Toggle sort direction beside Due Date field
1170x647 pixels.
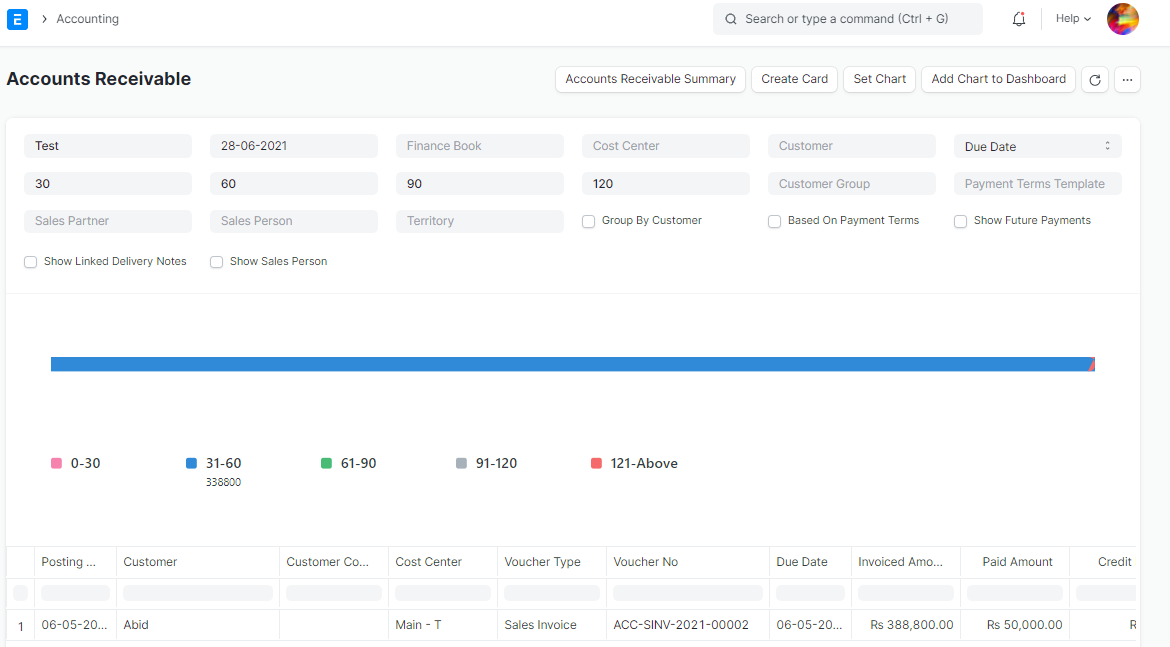click(x=1109, y=146)
